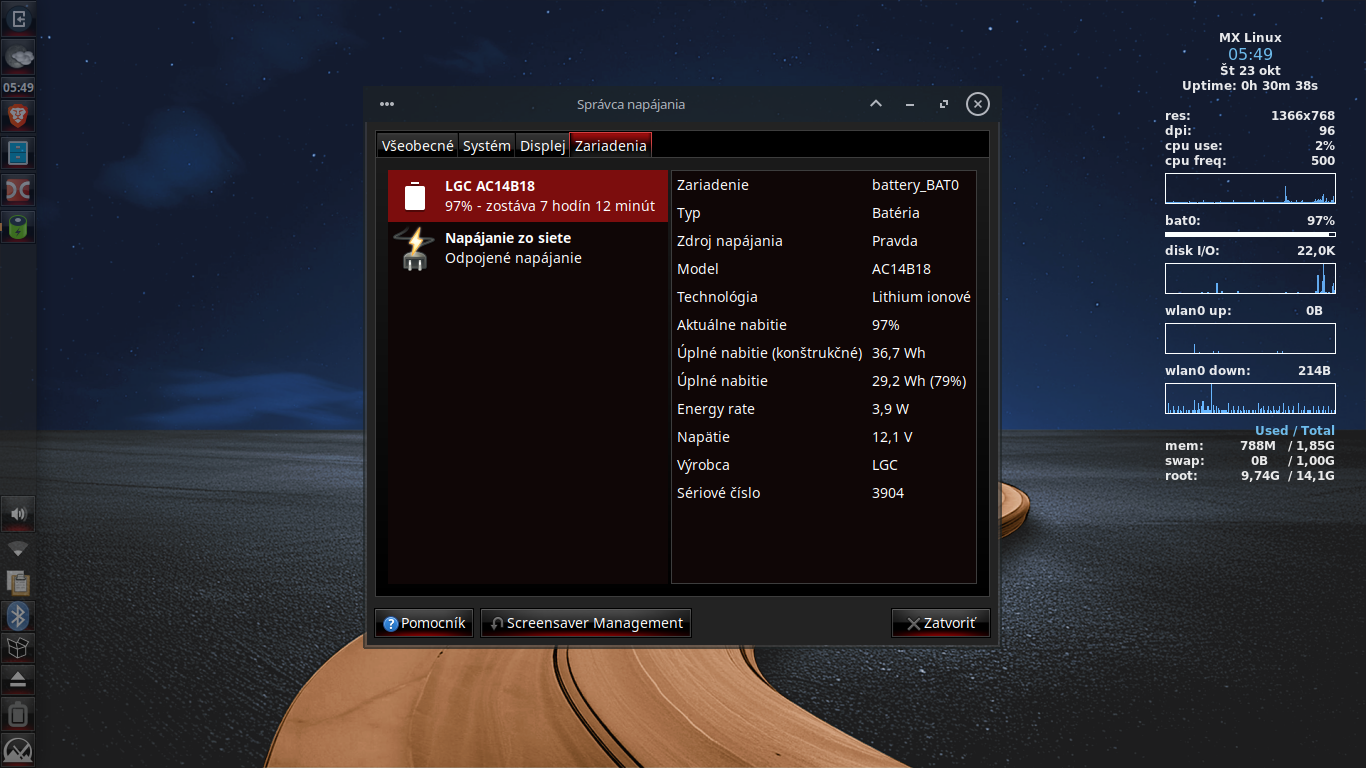Launch the red Double Commander icon
Viewport: 1366px width, 768px height.
coord(18,190)
